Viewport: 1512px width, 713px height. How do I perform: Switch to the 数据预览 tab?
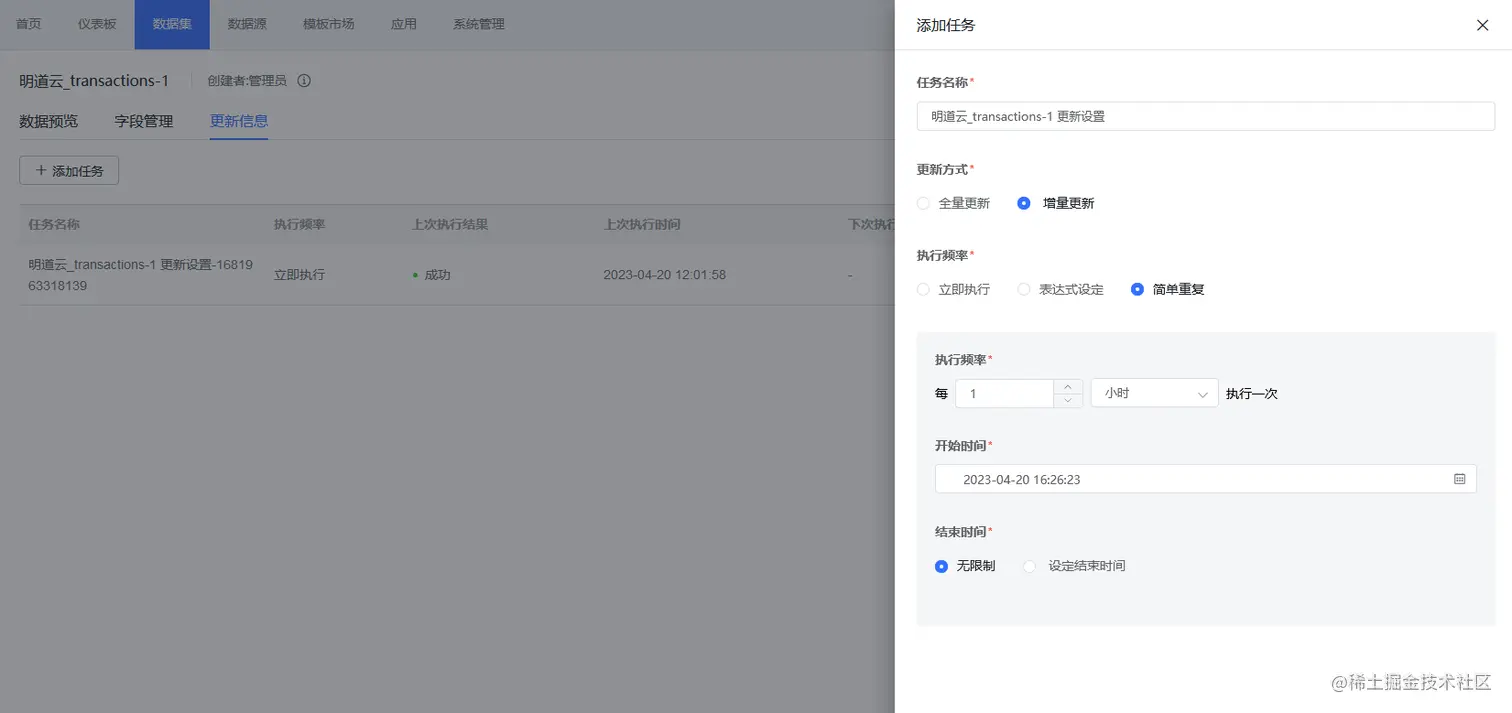[49, 121]
